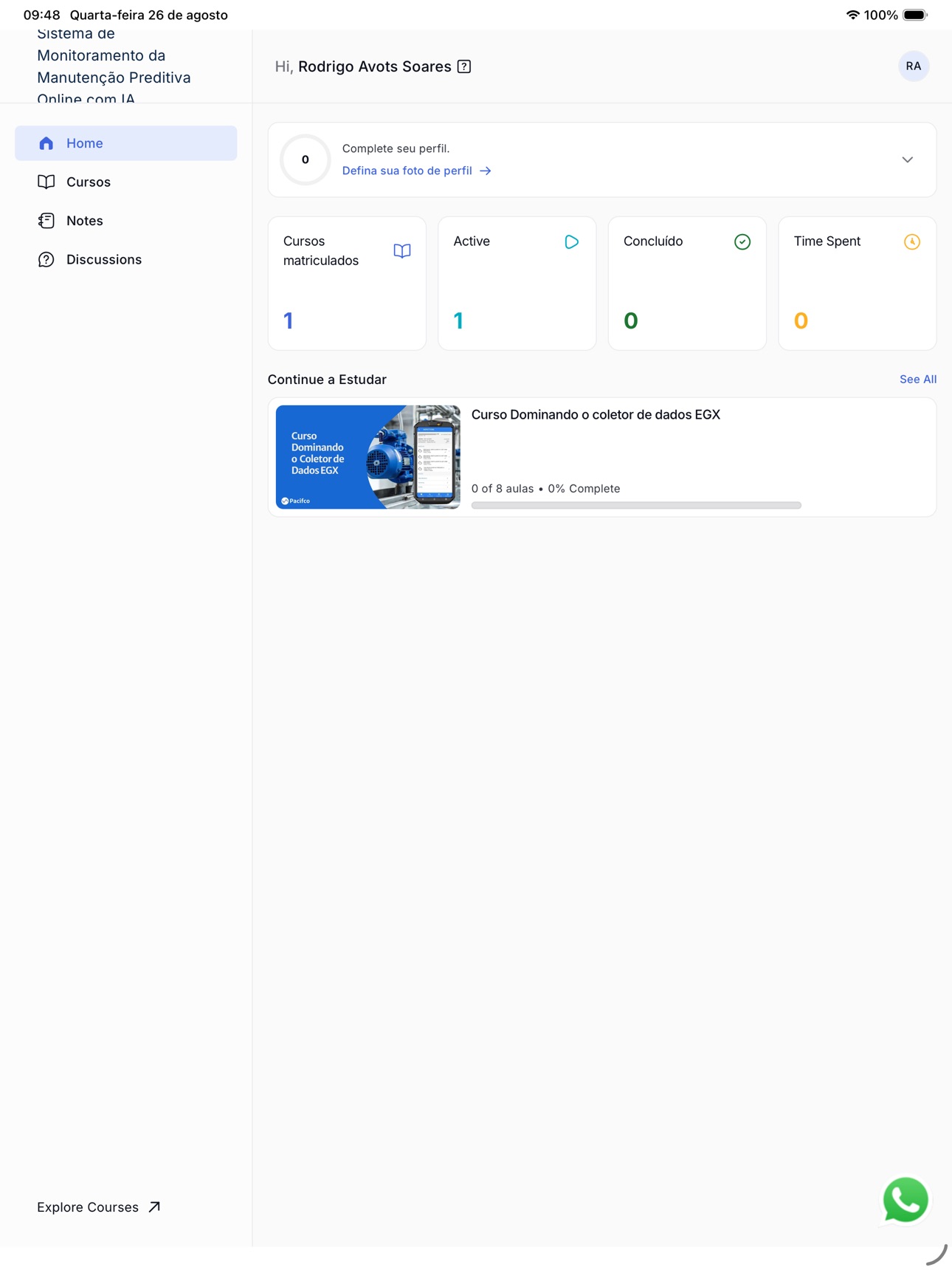Click arrow after Defina sua foto de perfil
Screen dimensions: 952x1270
[x=486, y=171]
